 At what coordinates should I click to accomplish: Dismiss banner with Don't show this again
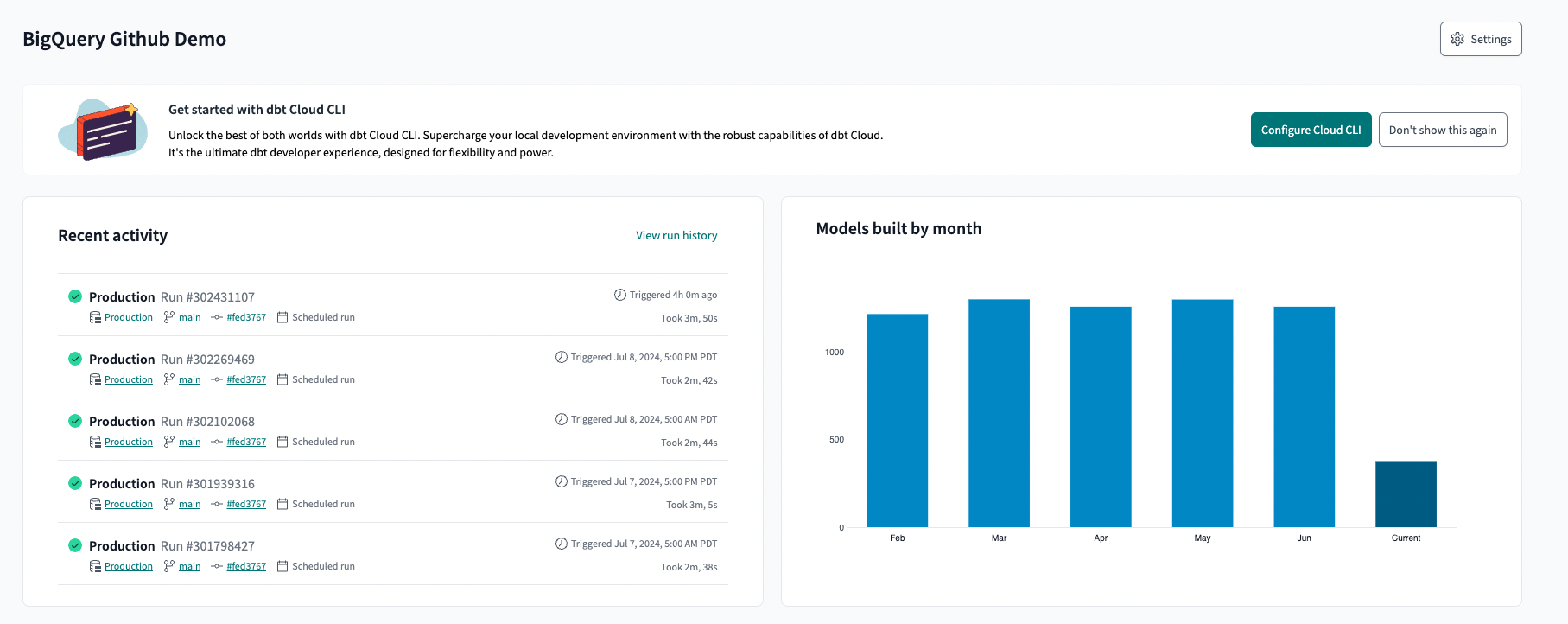pos(1442,130)
